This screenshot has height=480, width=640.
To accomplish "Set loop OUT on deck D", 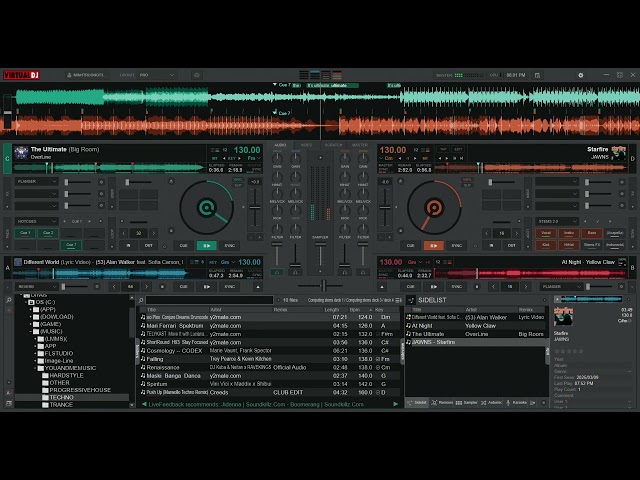I will pyautogui.click(x=511, y=246).
